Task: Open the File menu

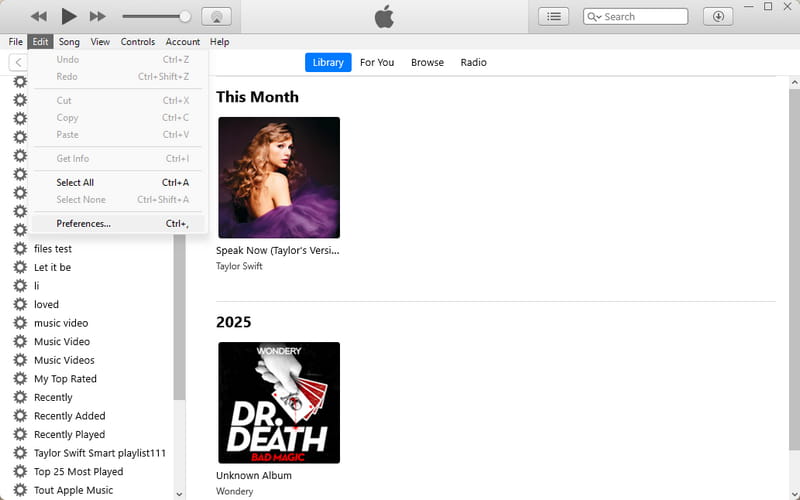Action: [x=15, y=42]
